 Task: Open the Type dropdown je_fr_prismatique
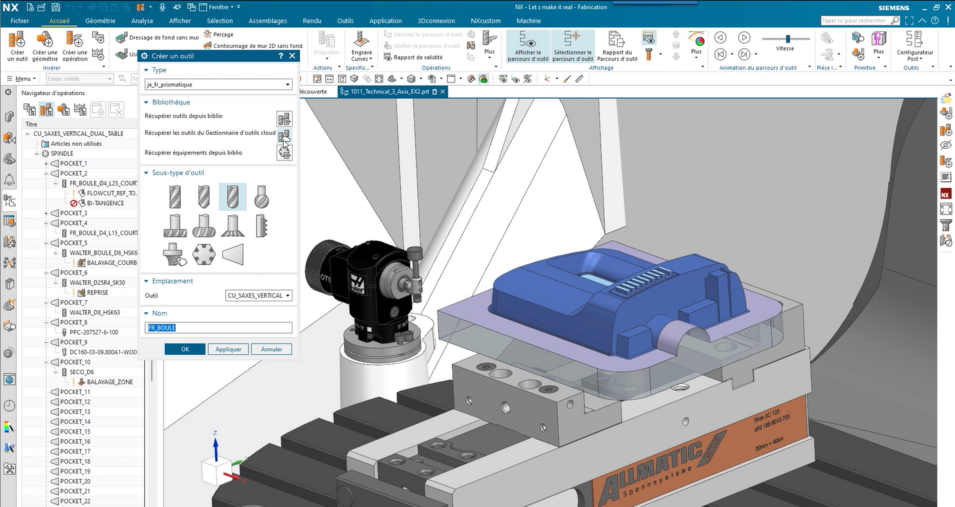218,85
